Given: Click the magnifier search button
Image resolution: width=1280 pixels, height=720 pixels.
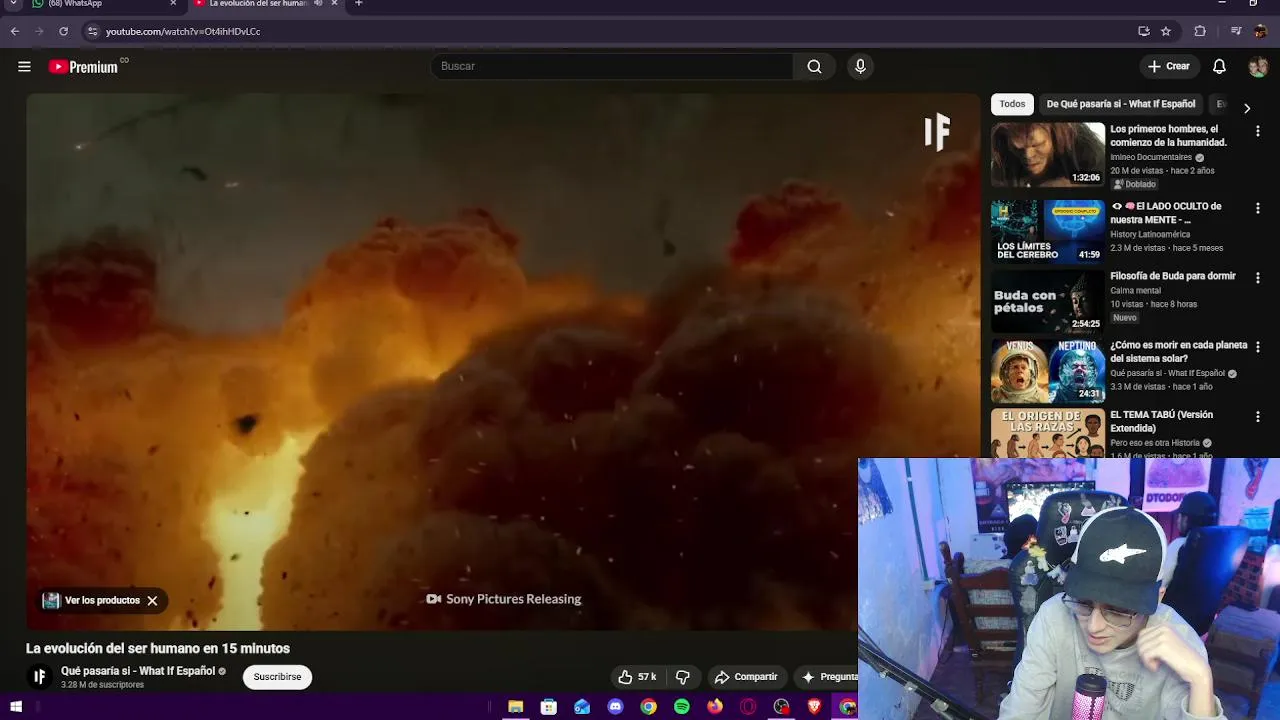Looking at the screenshot, I should [x=814, y=66].
